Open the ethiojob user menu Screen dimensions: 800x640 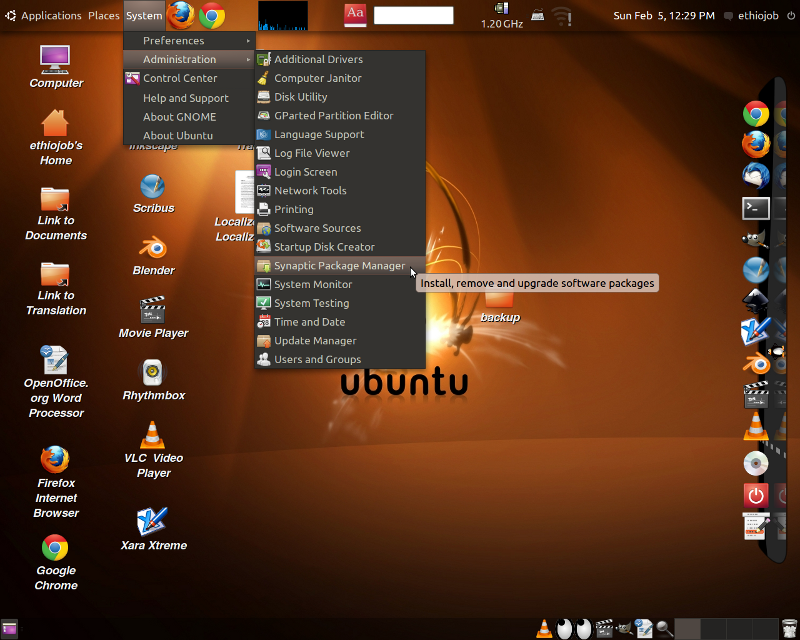pos(752,16)
